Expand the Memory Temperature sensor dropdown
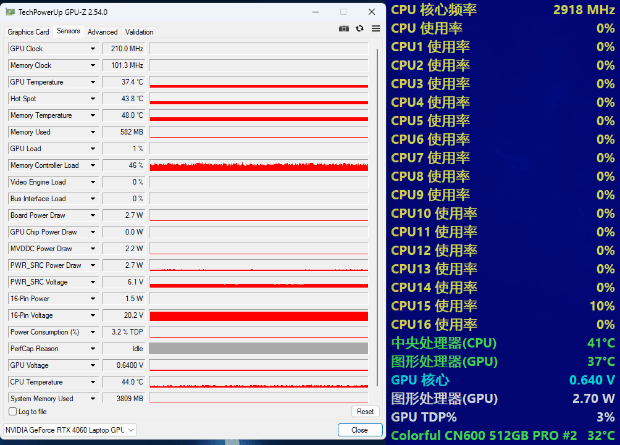This screenshot has height=445, width=620. point(93,116)
